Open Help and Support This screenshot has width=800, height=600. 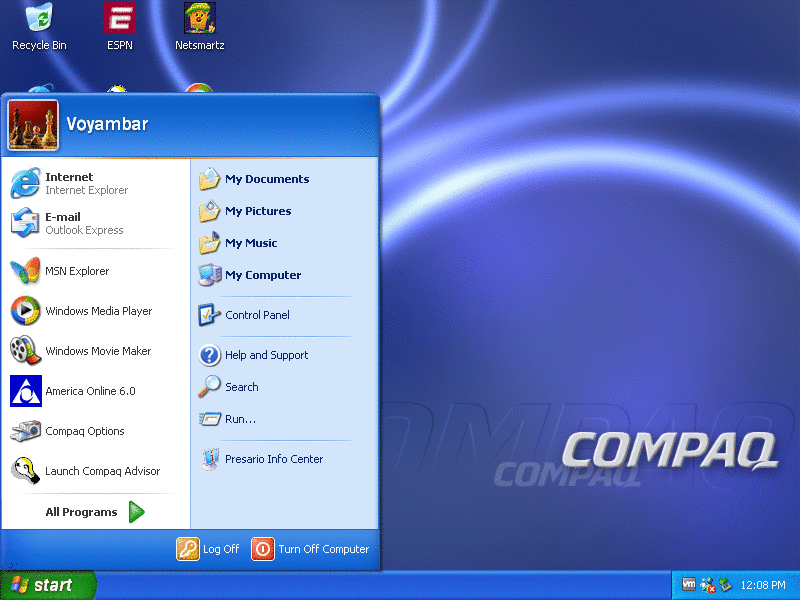click(x=285, y=355)
